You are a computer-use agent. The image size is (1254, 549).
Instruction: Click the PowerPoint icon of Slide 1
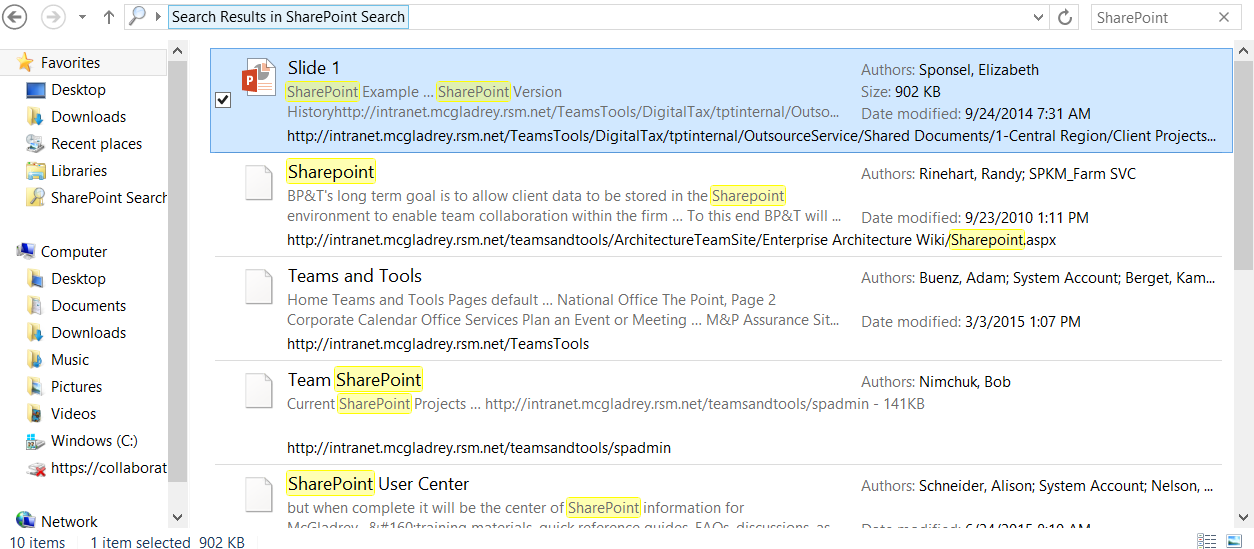tap(259, 77)
